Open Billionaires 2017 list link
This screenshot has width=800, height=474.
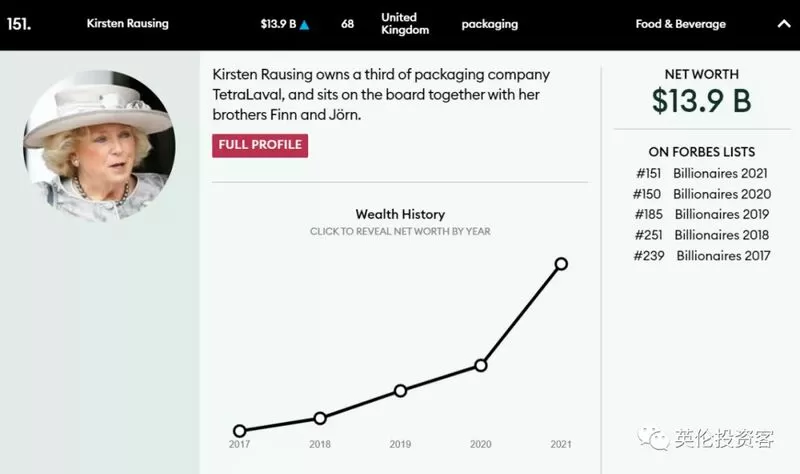(x=723, y=256)
